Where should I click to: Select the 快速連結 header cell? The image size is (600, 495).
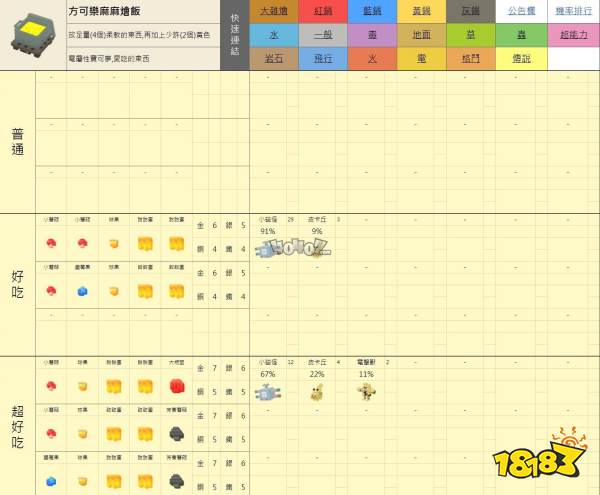(x=235, y=35)
